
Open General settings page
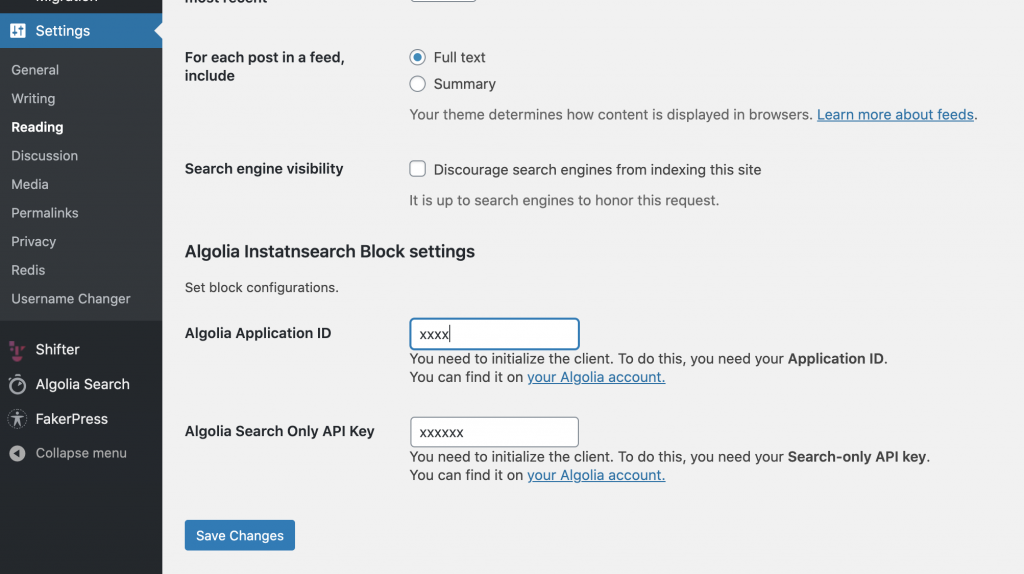point(35,70)
